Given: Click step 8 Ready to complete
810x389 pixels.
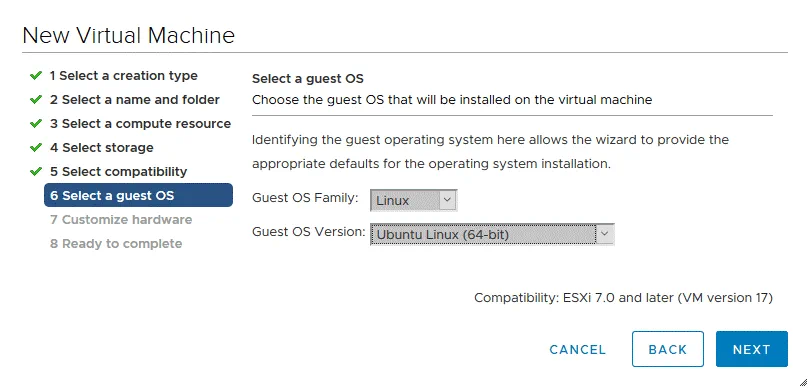Looking at the screenshot, I should [116, 243].
